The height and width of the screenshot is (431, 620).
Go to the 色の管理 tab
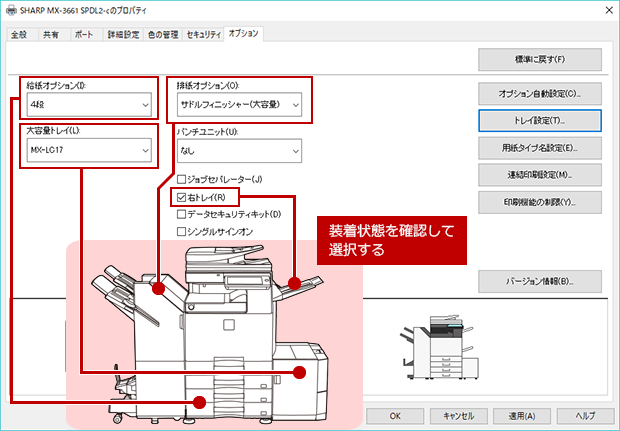coord(163,35)
